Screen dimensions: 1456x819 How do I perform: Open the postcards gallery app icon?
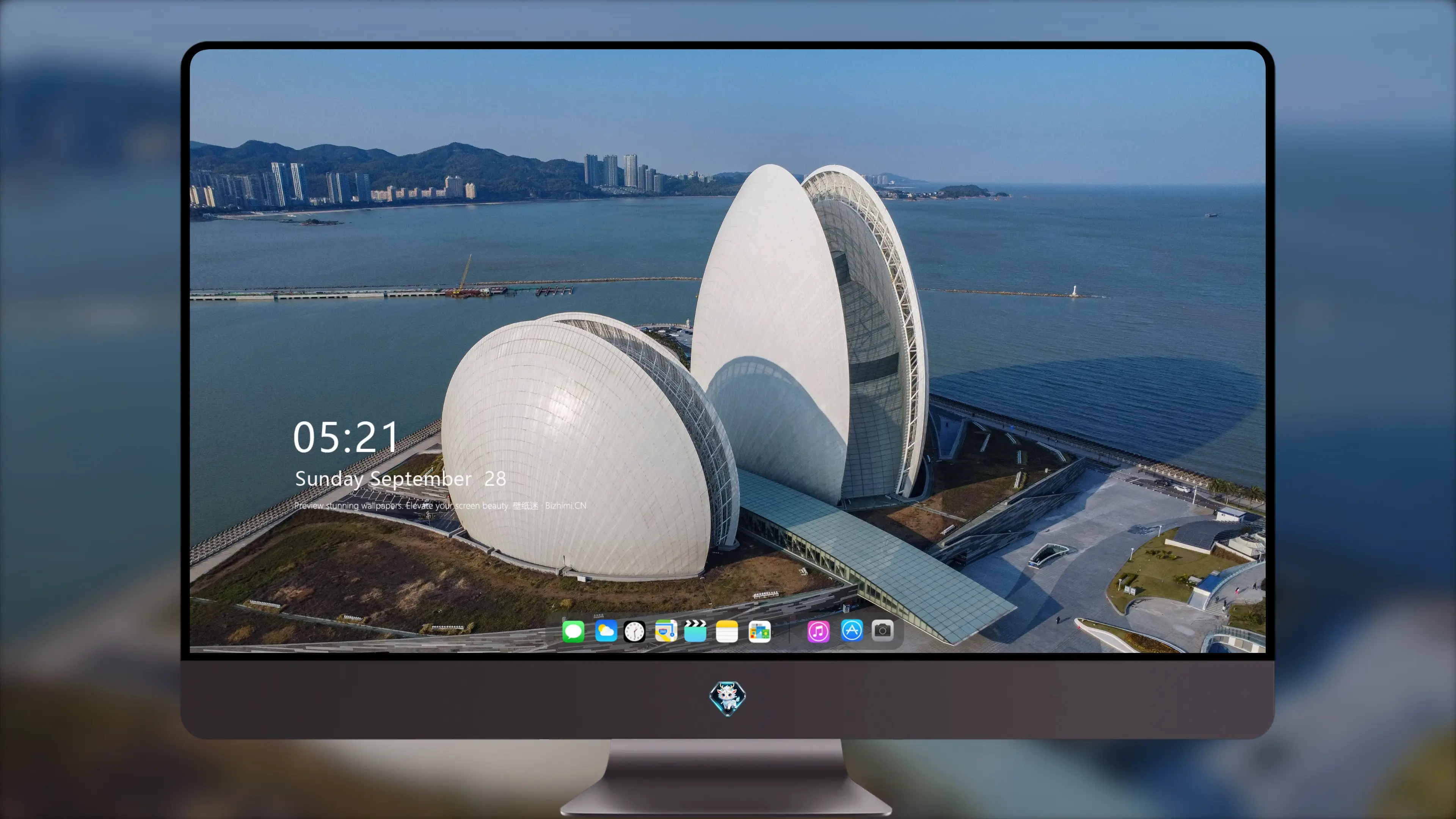click(x=759, y=631)
